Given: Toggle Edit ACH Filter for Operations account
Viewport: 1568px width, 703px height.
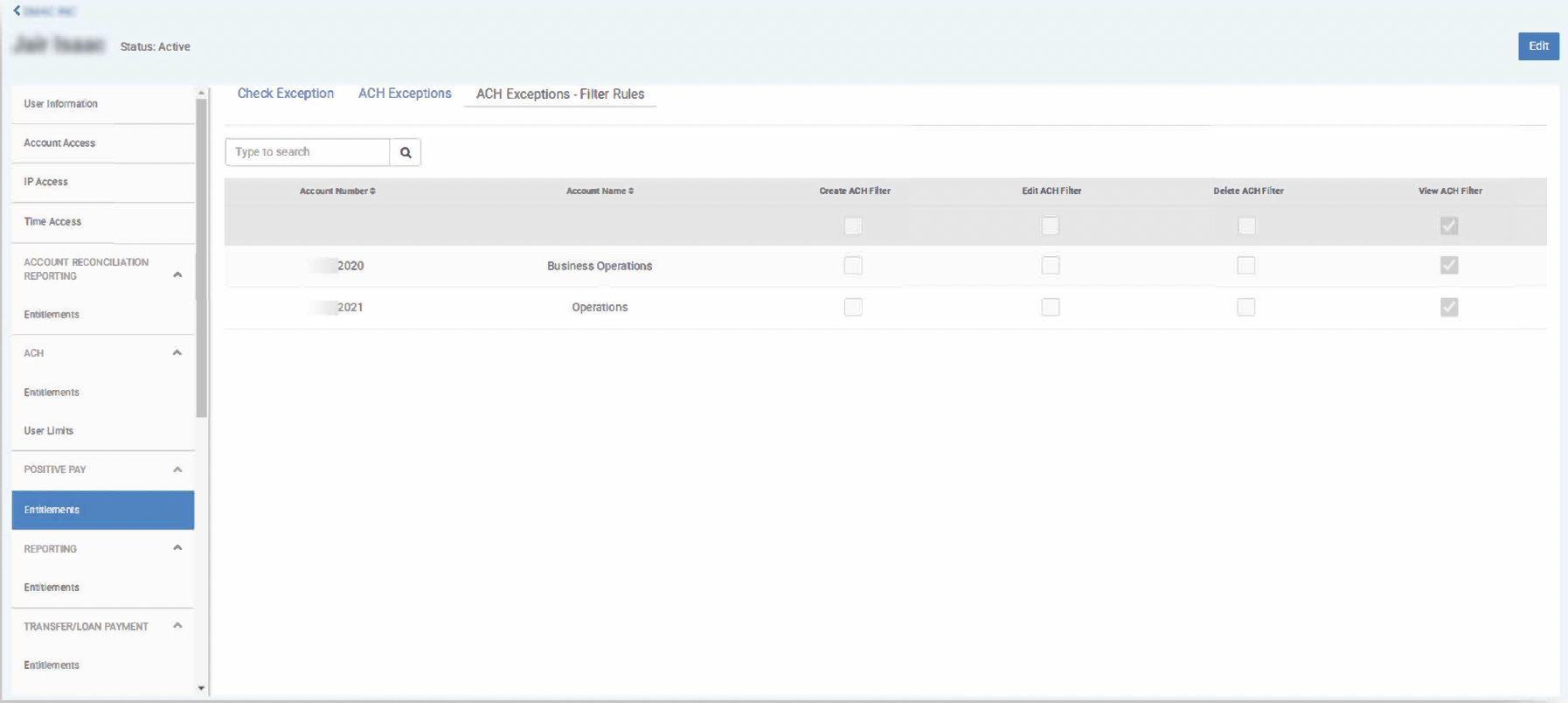Looking at the screenshot, I should coord(1051,308).
